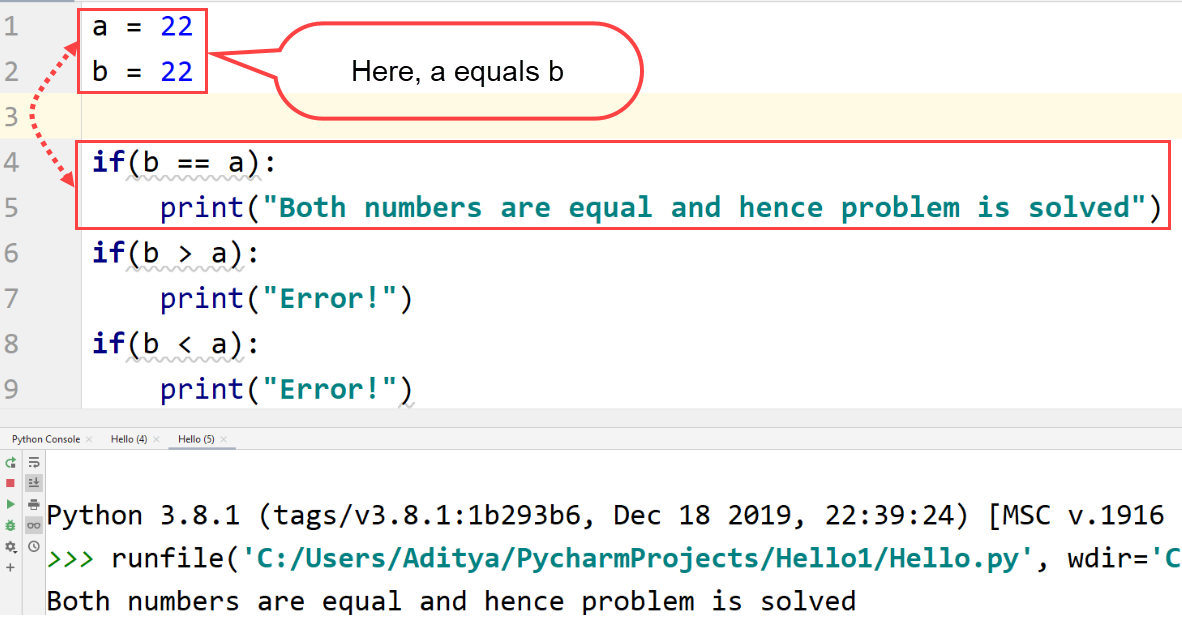
Task: Close the Python Console tab
Action: pyautogui.click(x=89, y=439)
